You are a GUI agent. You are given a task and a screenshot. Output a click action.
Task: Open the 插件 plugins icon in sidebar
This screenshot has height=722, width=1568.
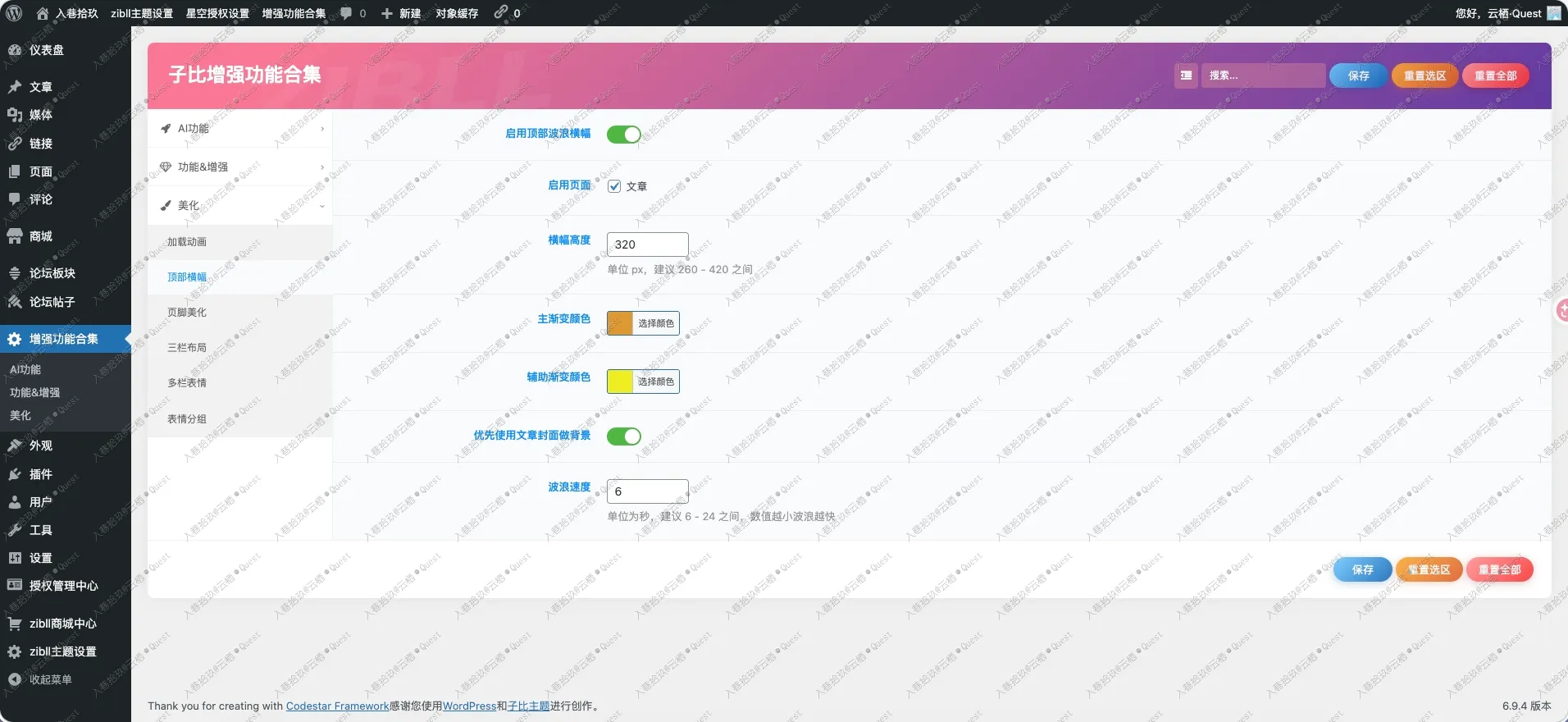point(15,474)
